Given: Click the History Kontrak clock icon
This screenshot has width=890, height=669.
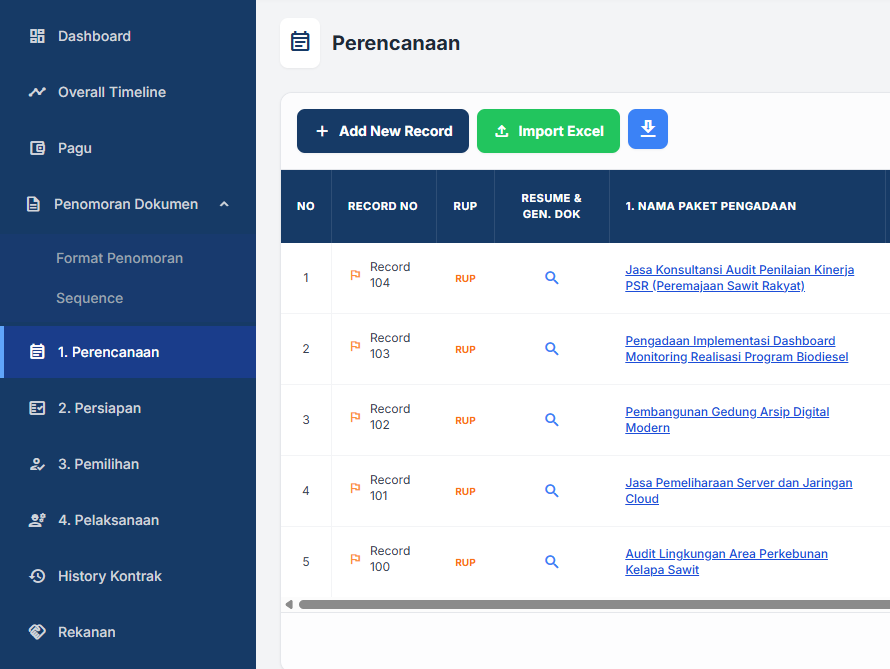Looking at the screenshot, I should click(x=37, y=576).
